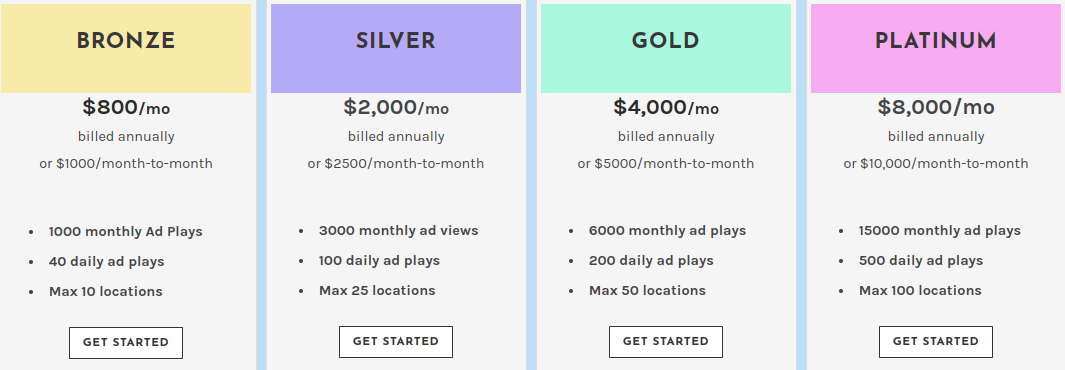Select the yellow Bronze header banner
This screenshot has width=1065, height=370.
[x=126, y=48]
